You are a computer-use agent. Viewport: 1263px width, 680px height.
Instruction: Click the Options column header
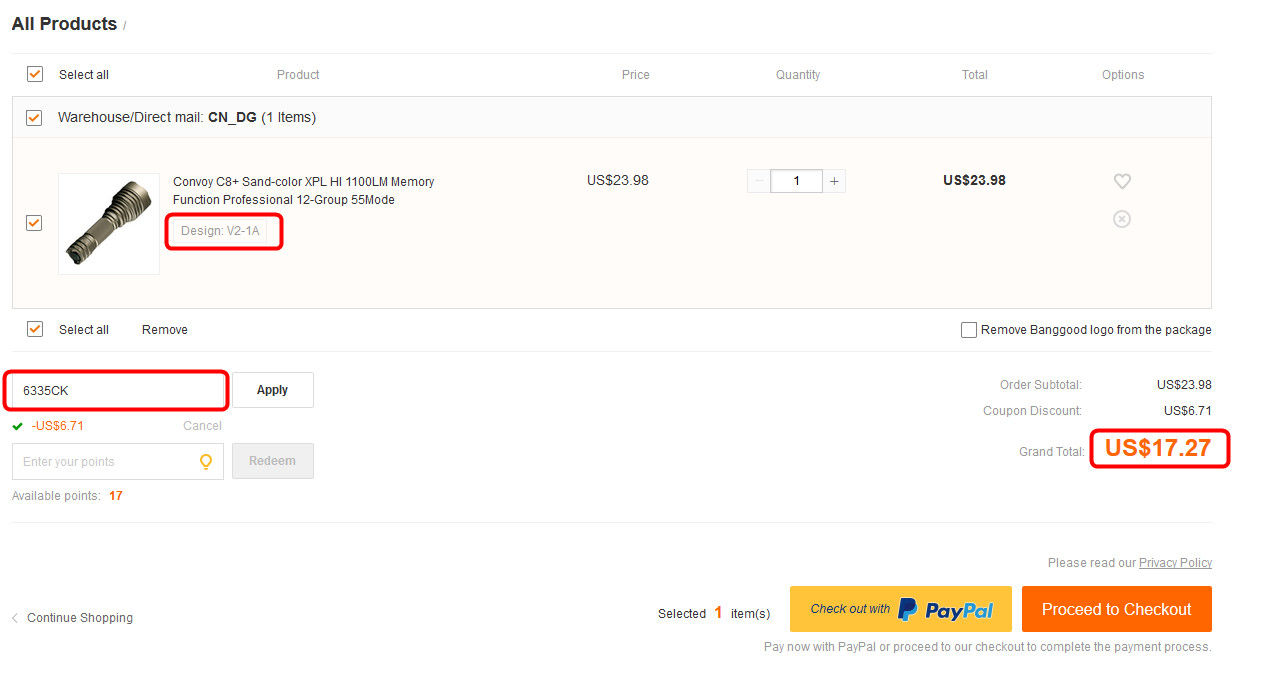[1123, 75]
